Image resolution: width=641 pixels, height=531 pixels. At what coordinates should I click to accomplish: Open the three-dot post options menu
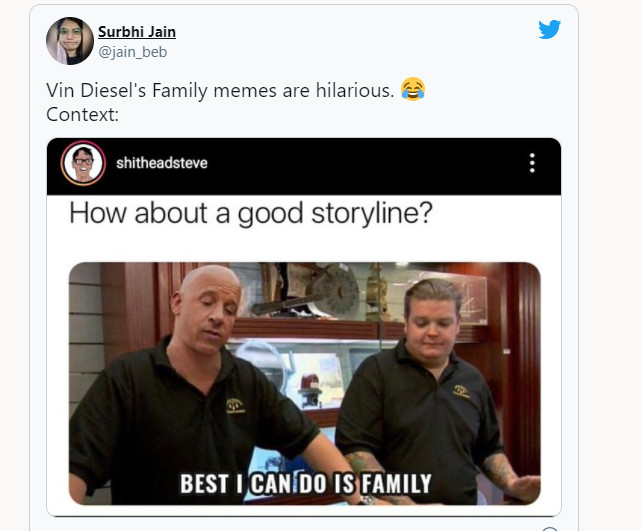pyautogui.click(x=532, y=163)
